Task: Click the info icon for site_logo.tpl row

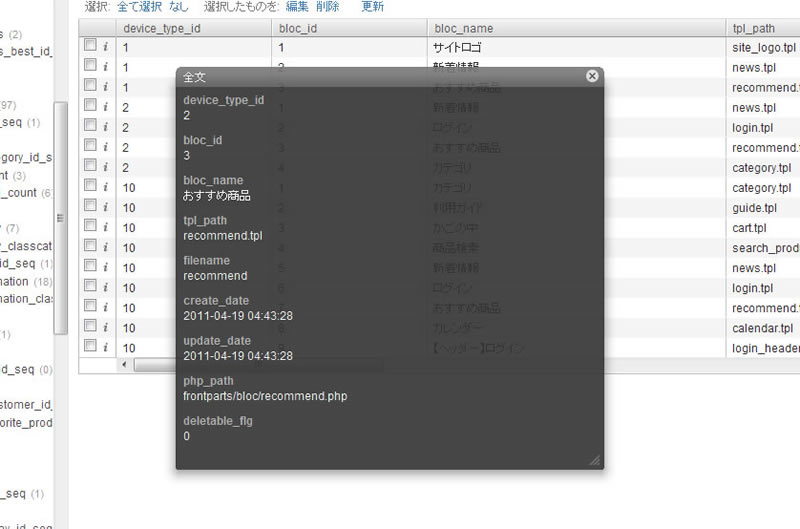Action: tap(105, 47)
